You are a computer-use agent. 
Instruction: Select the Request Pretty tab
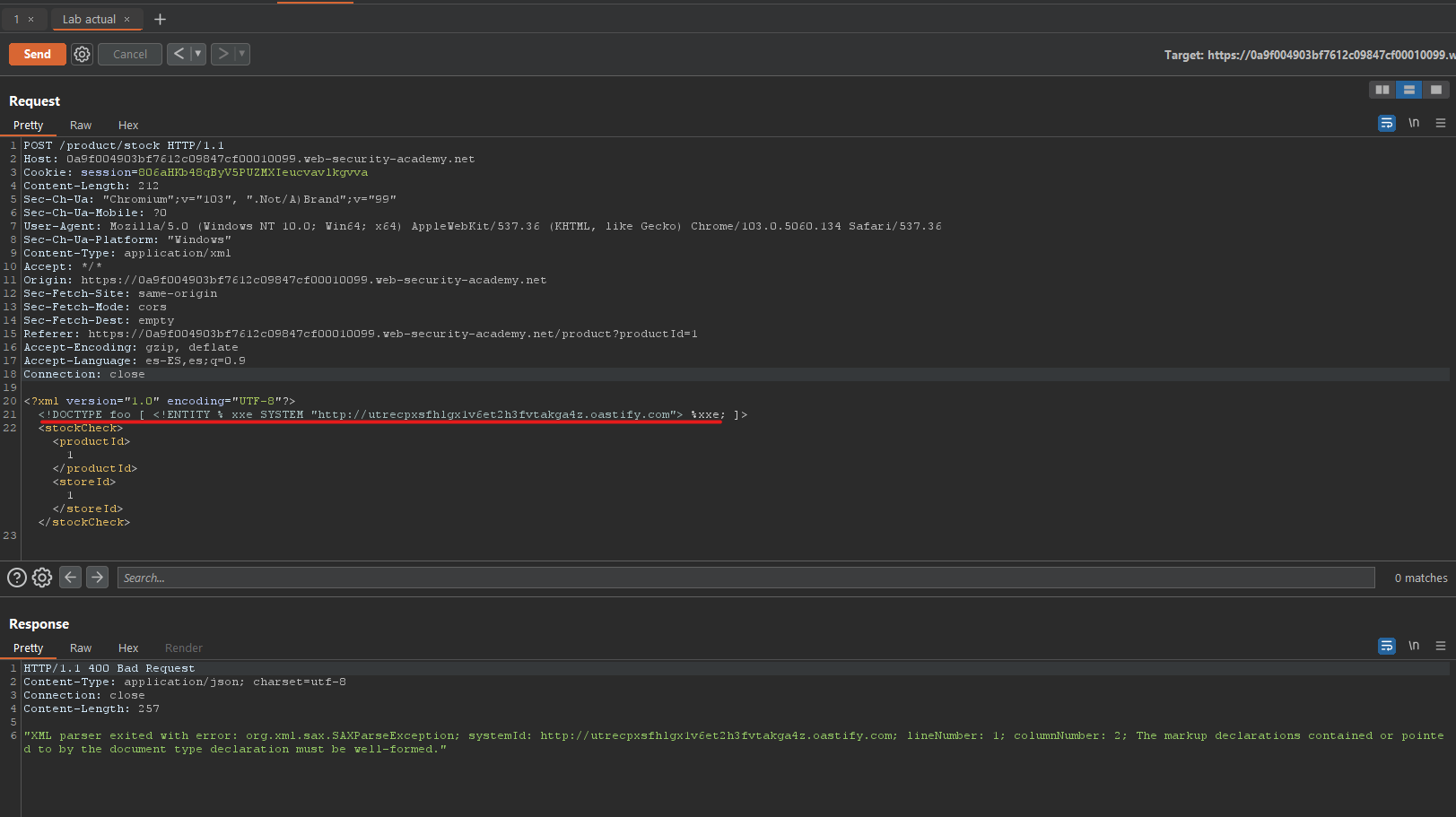click(x=29, y=126)
